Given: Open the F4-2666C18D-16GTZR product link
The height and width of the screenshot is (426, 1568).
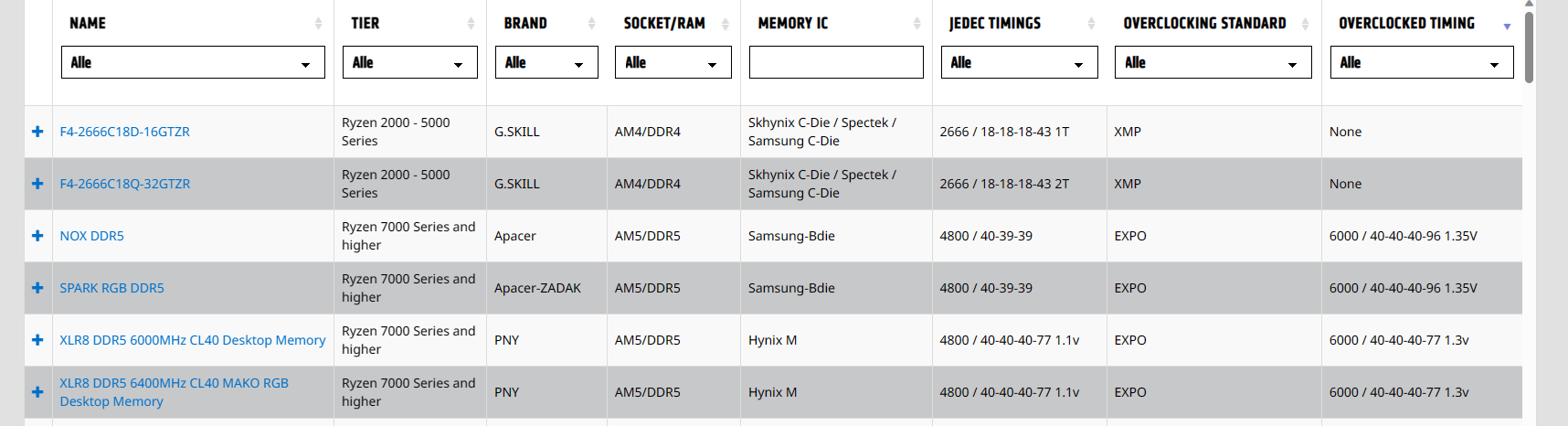Looking at the screenshot, I should point(124,132).
